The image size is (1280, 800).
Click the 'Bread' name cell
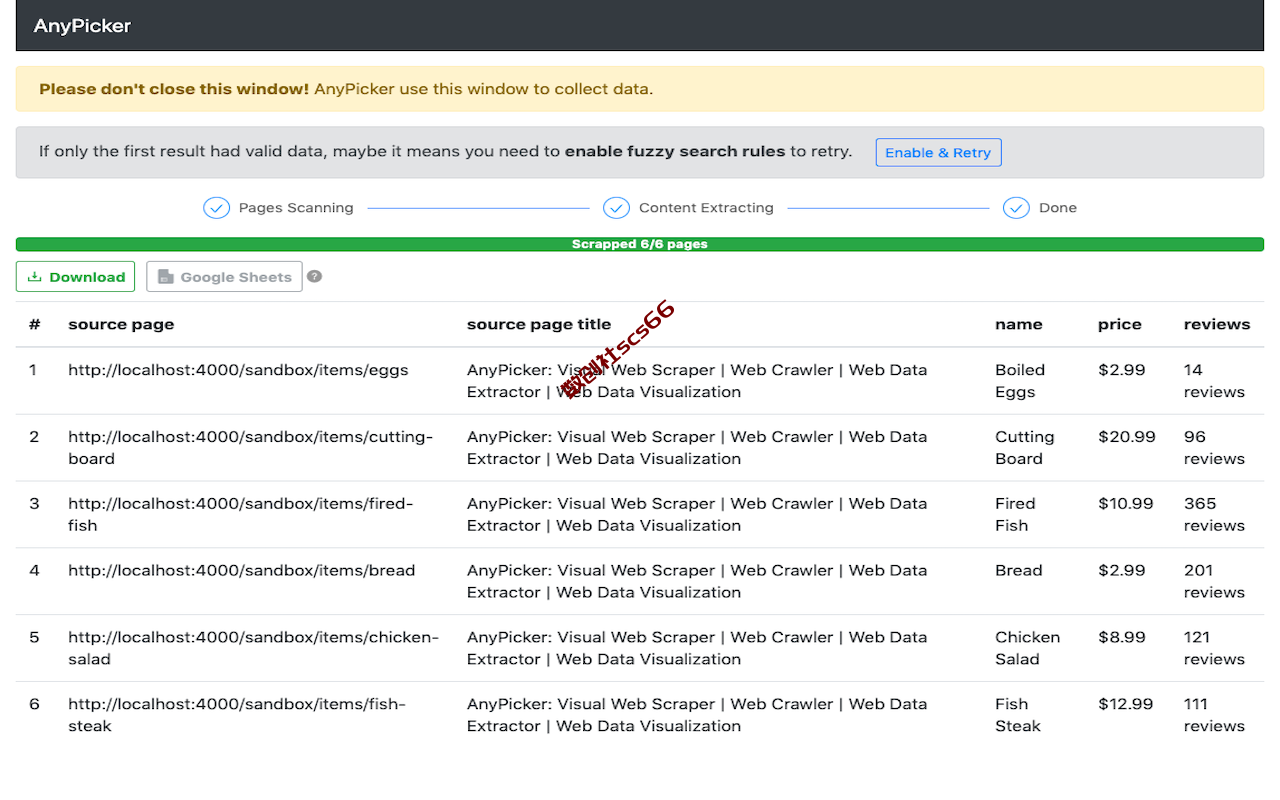[1018, 571]
